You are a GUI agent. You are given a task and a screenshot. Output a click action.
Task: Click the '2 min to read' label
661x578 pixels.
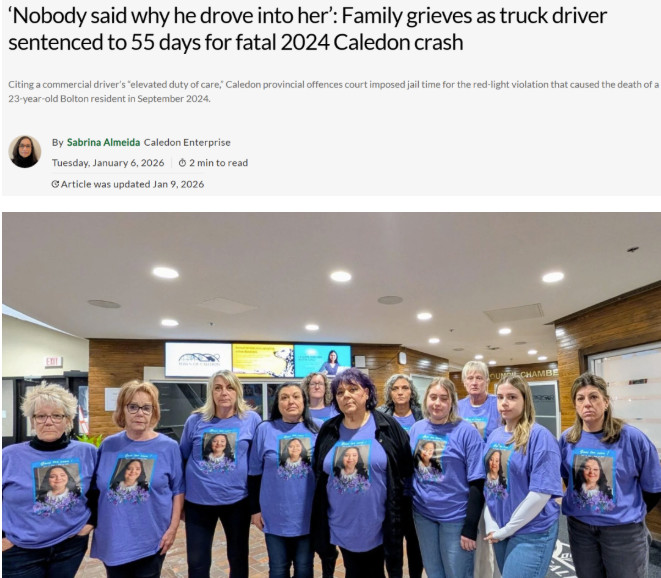218,163
